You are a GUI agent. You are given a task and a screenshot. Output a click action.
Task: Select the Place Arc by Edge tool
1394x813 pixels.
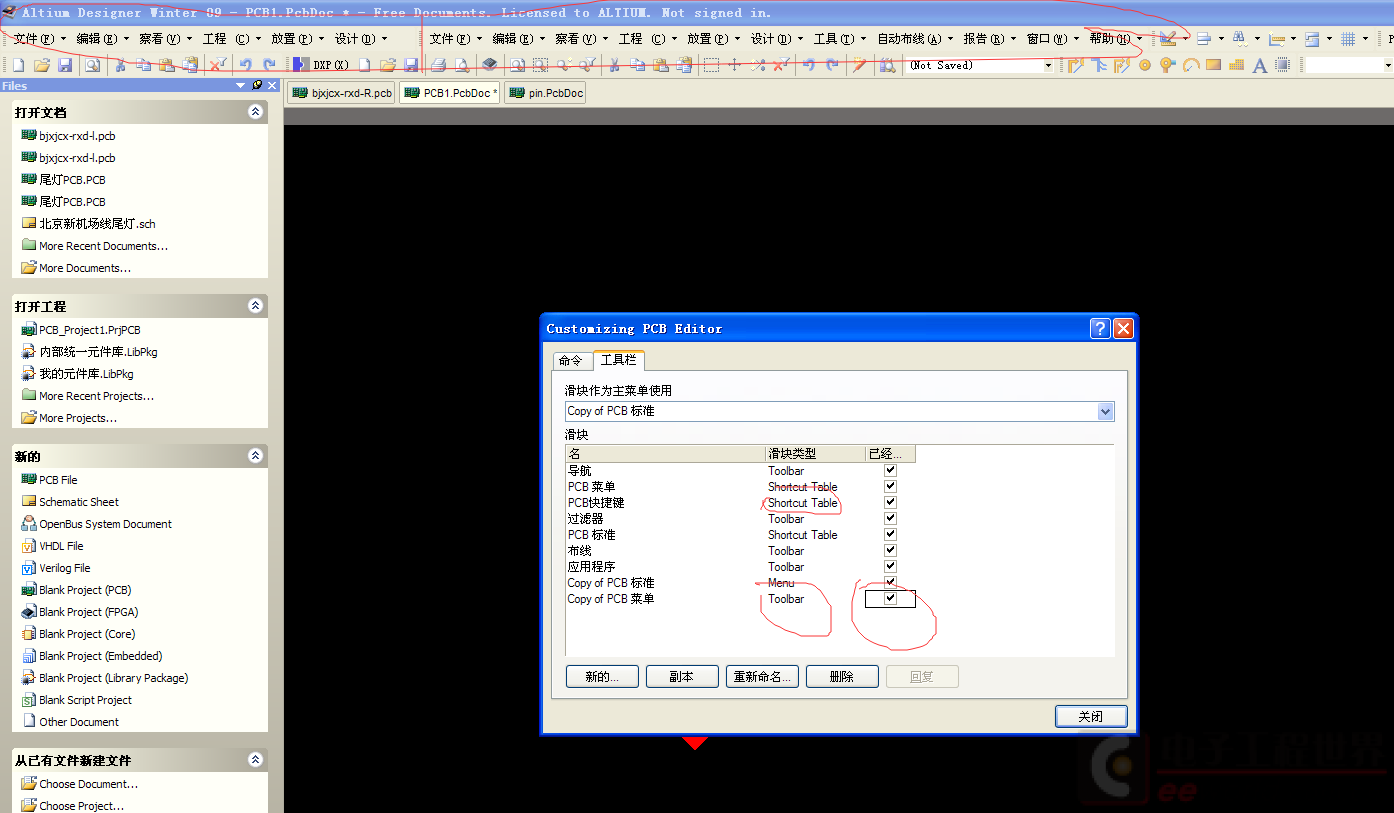[x=1191, y=65]
